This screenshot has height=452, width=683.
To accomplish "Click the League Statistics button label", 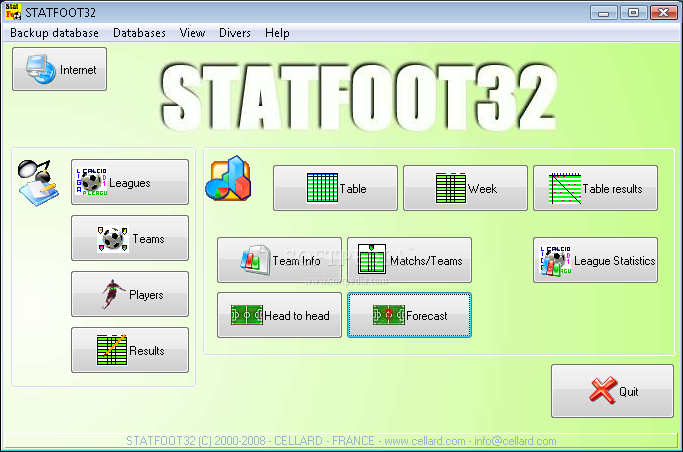I will (615, 261).
